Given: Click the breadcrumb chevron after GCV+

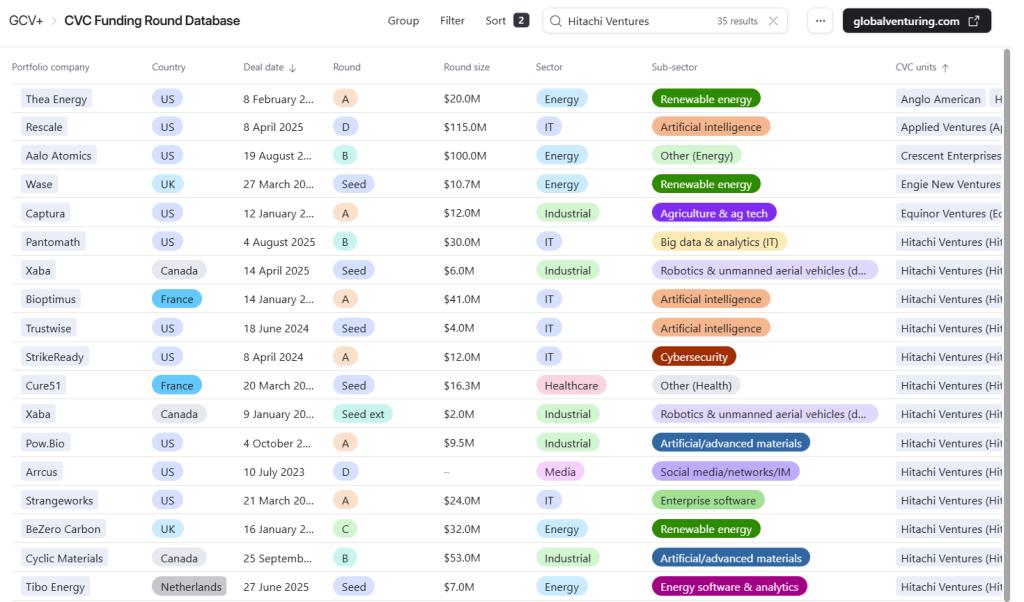Looking at the screenshot, I should tap(52, 21).
